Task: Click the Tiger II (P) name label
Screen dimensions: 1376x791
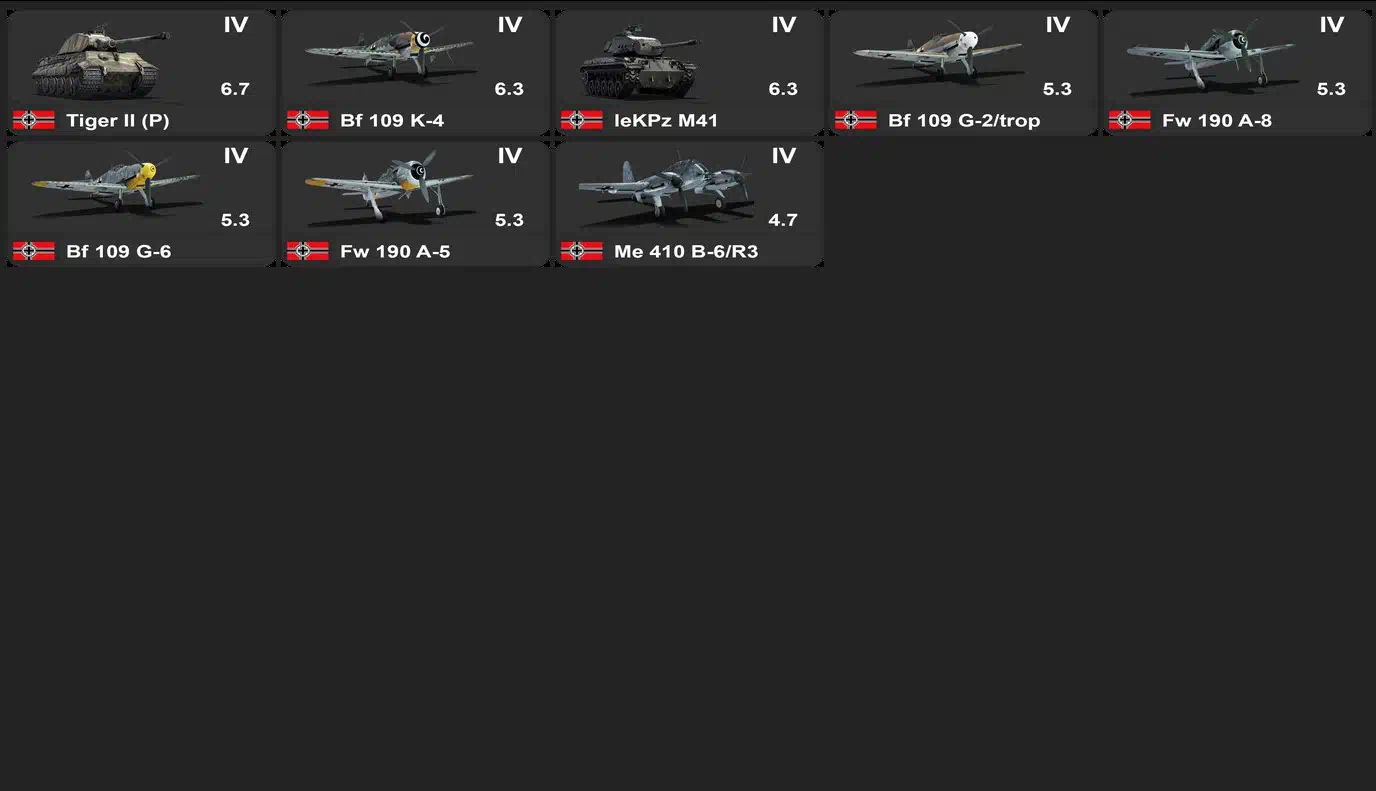Action: [118, 121]
